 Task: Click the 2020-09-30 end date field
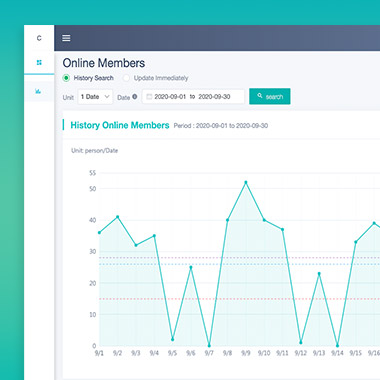[214, 97]
